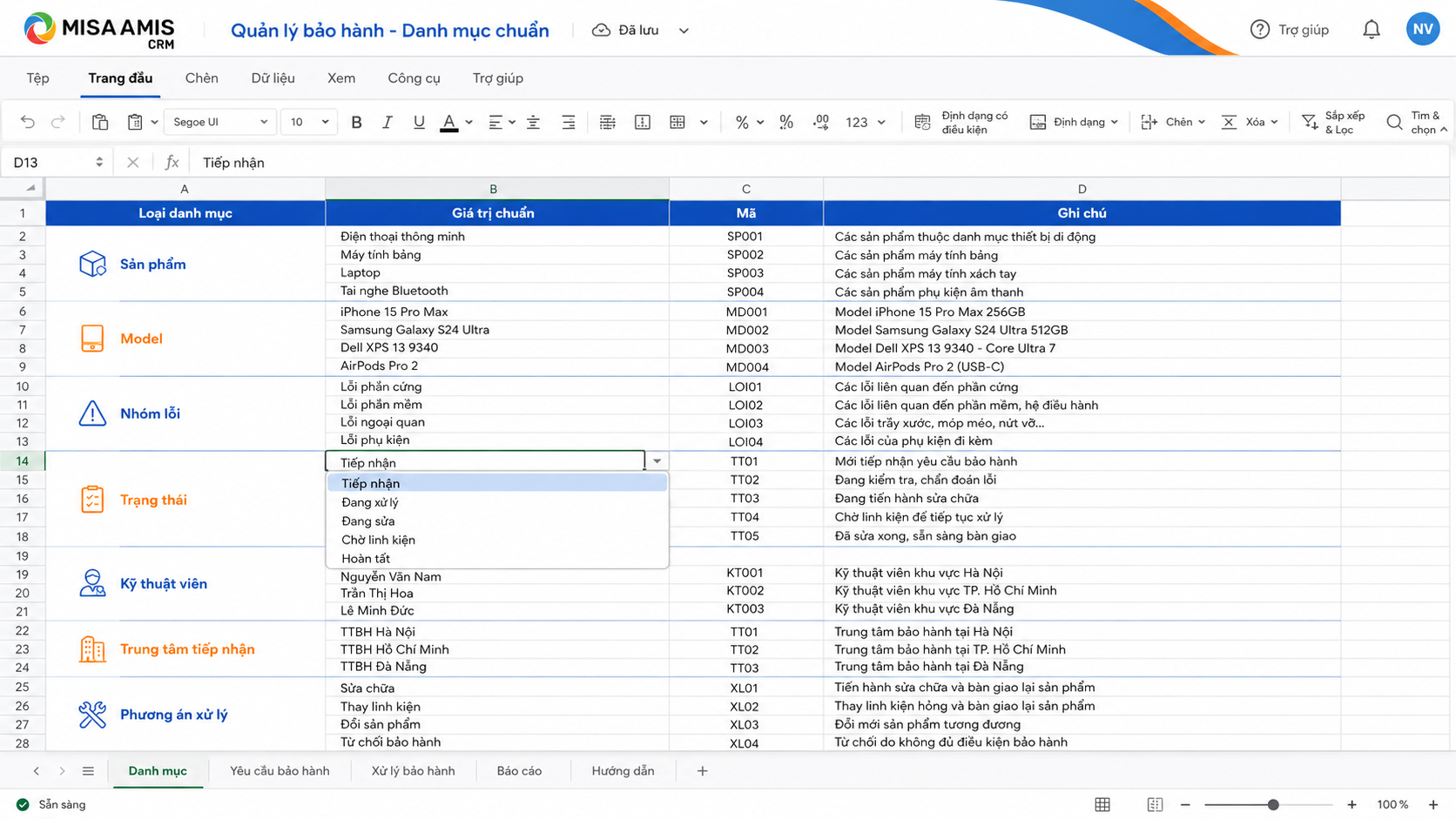Click the percent format icon
Viewport: 1456px width, 819px height.
742,122
